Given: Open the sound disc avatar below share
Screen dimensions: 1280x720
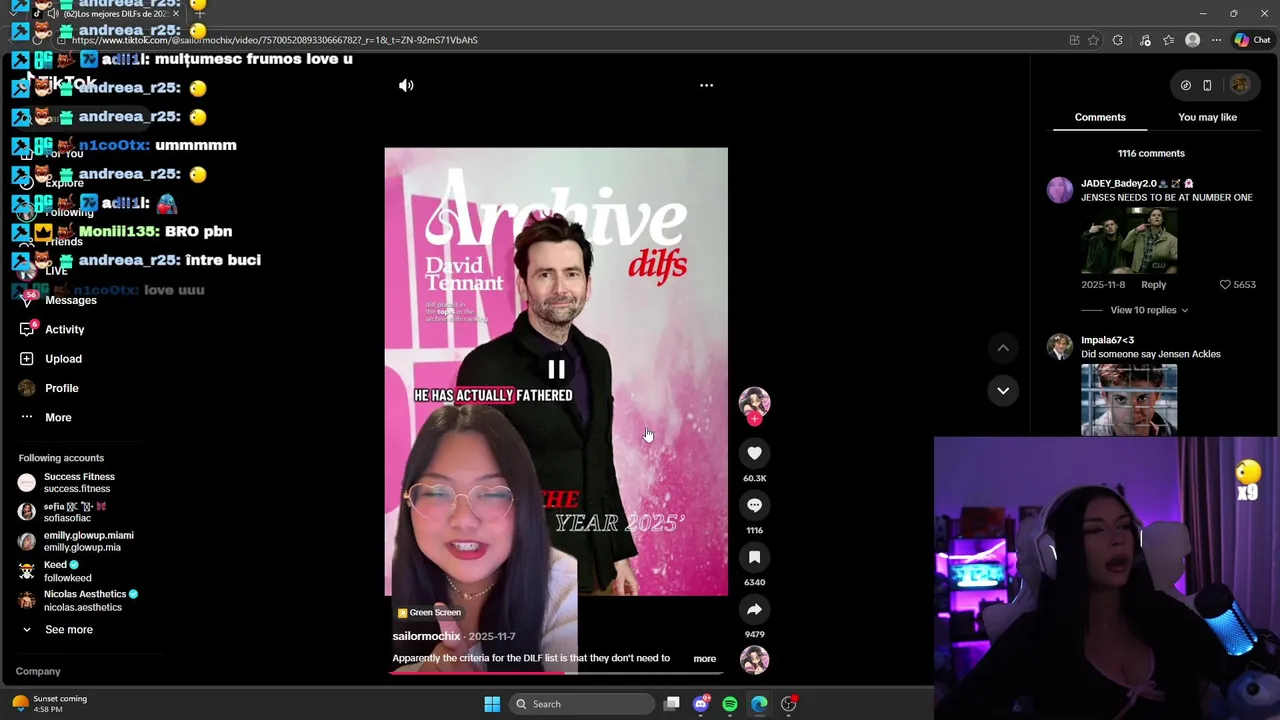Looking at the screenshot, I should click(754, 660).
